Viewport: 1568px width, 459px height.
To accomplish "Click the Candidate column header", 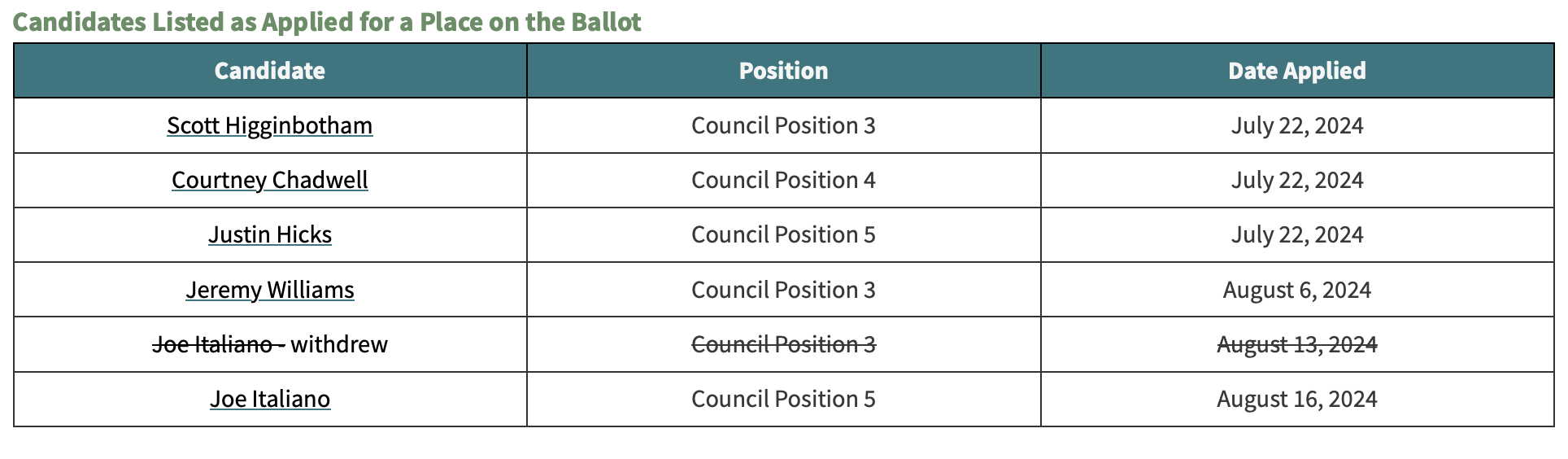I will click(x=269, y=71).
